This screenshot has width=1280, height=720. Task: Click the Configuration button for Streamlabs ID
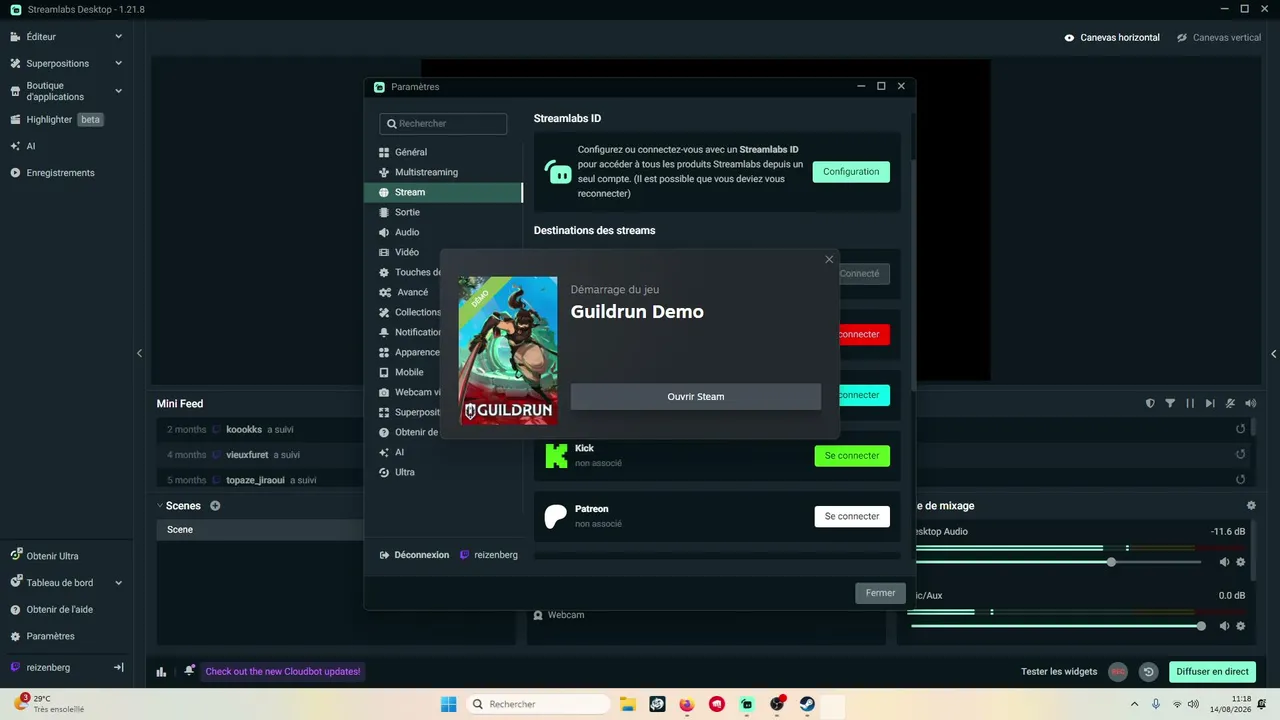coord(851,172)
